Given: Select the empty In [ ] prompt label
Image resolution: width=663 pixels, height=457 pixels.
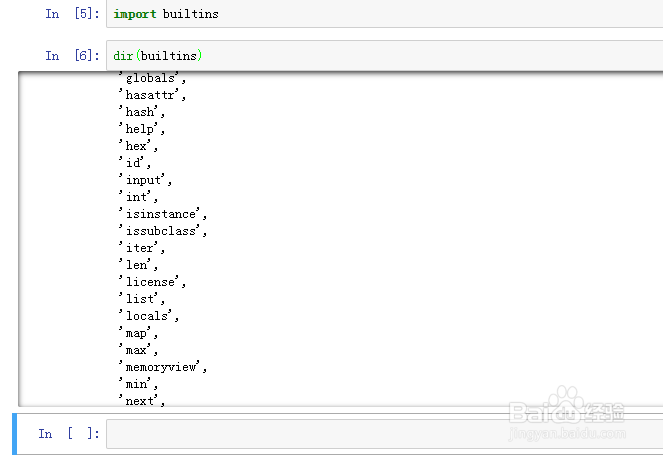Looking at the screenshot, I should pos(69,434).
